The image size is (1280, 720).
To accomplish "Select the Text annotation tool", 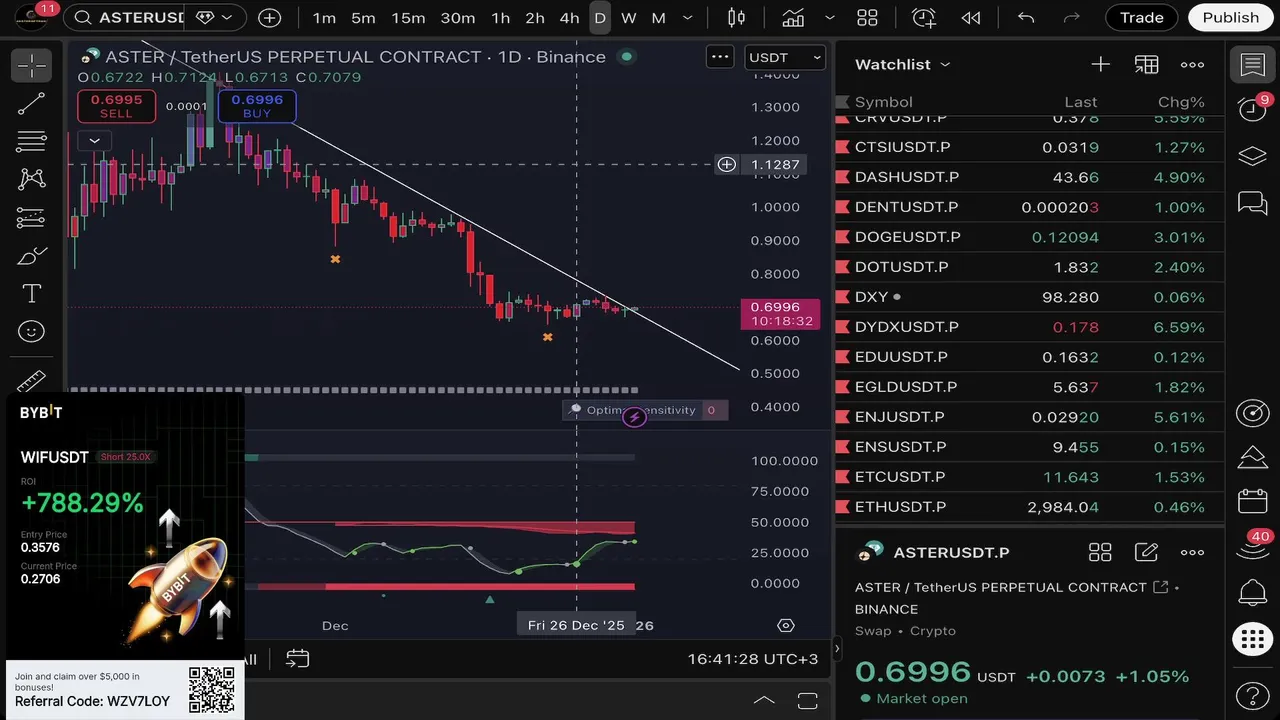I will click(x=32, y=294).
